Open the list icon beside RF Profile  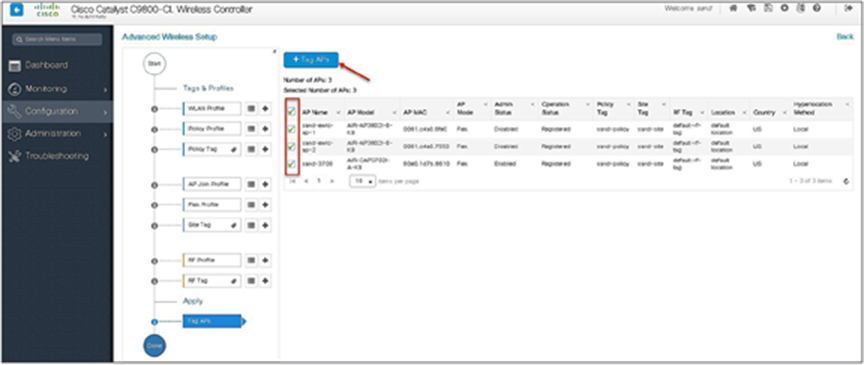click(x=251, y=260)
